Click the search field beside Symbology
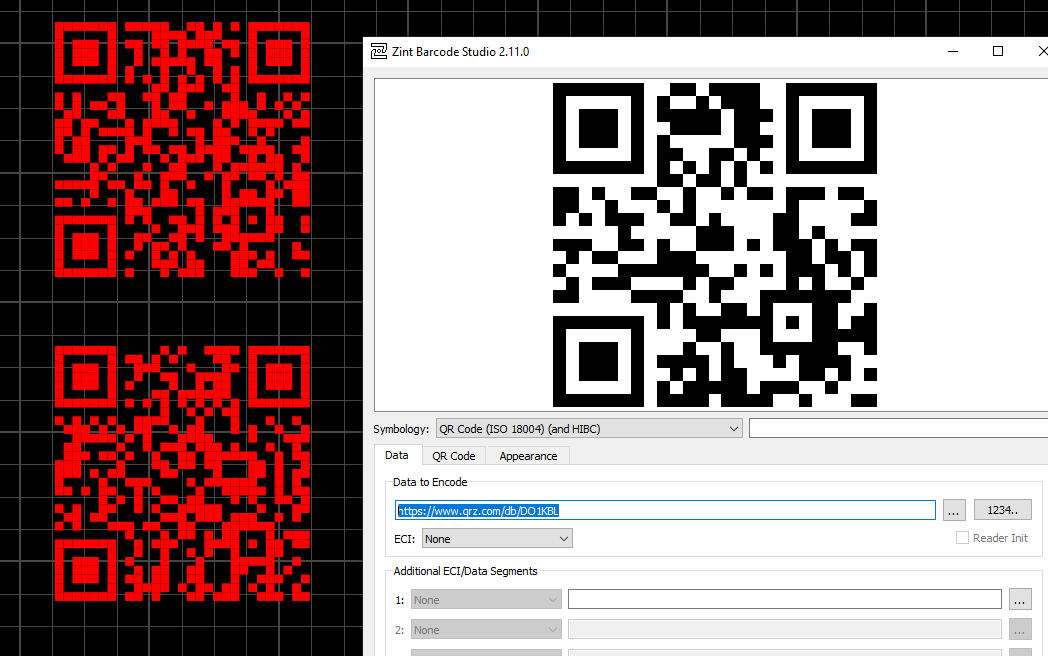This screenshot has height=656, width=1048. click(x=898, y=428)
